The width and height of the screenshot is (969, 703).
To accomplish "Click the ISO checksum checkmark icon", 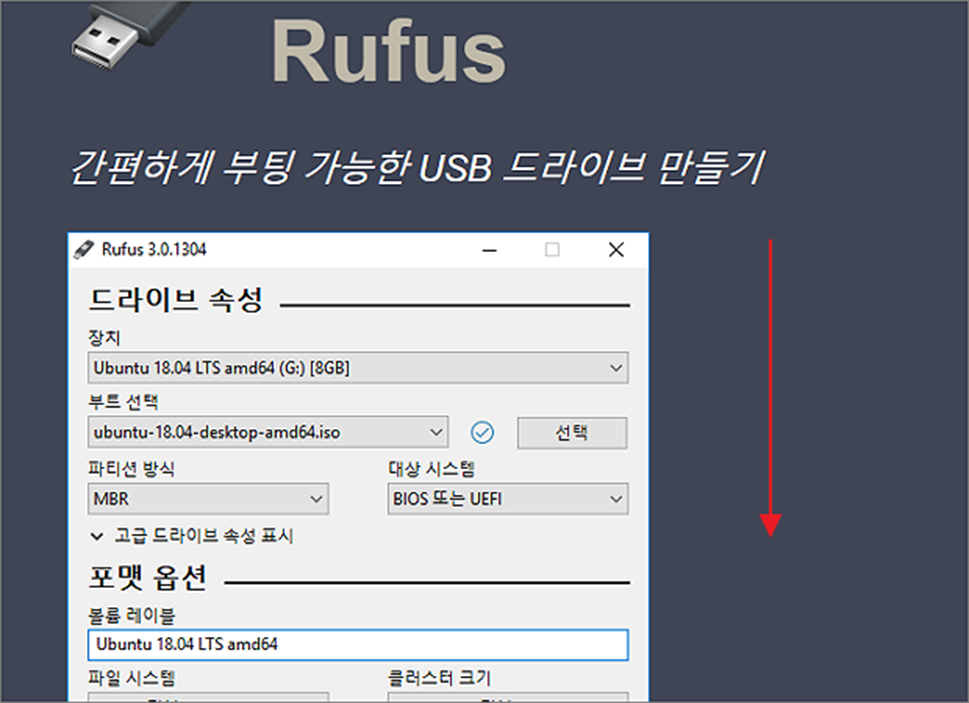I will [x=482, y=432].
